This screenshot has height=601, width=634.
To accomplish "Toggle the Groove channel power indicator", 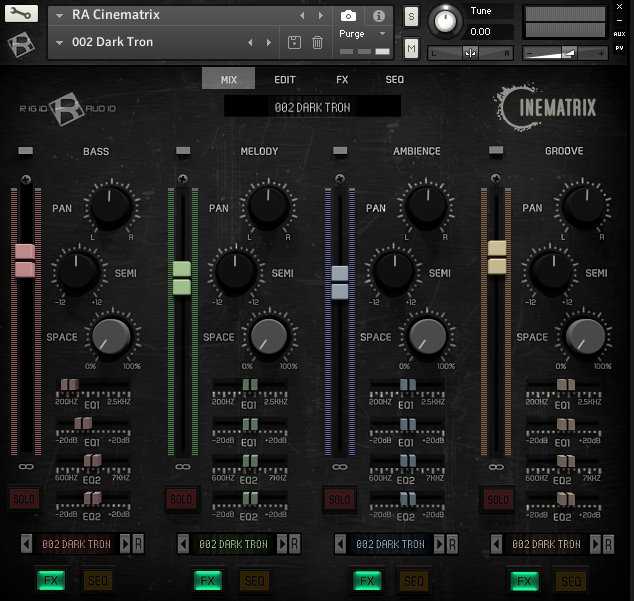I will point(496,151).
